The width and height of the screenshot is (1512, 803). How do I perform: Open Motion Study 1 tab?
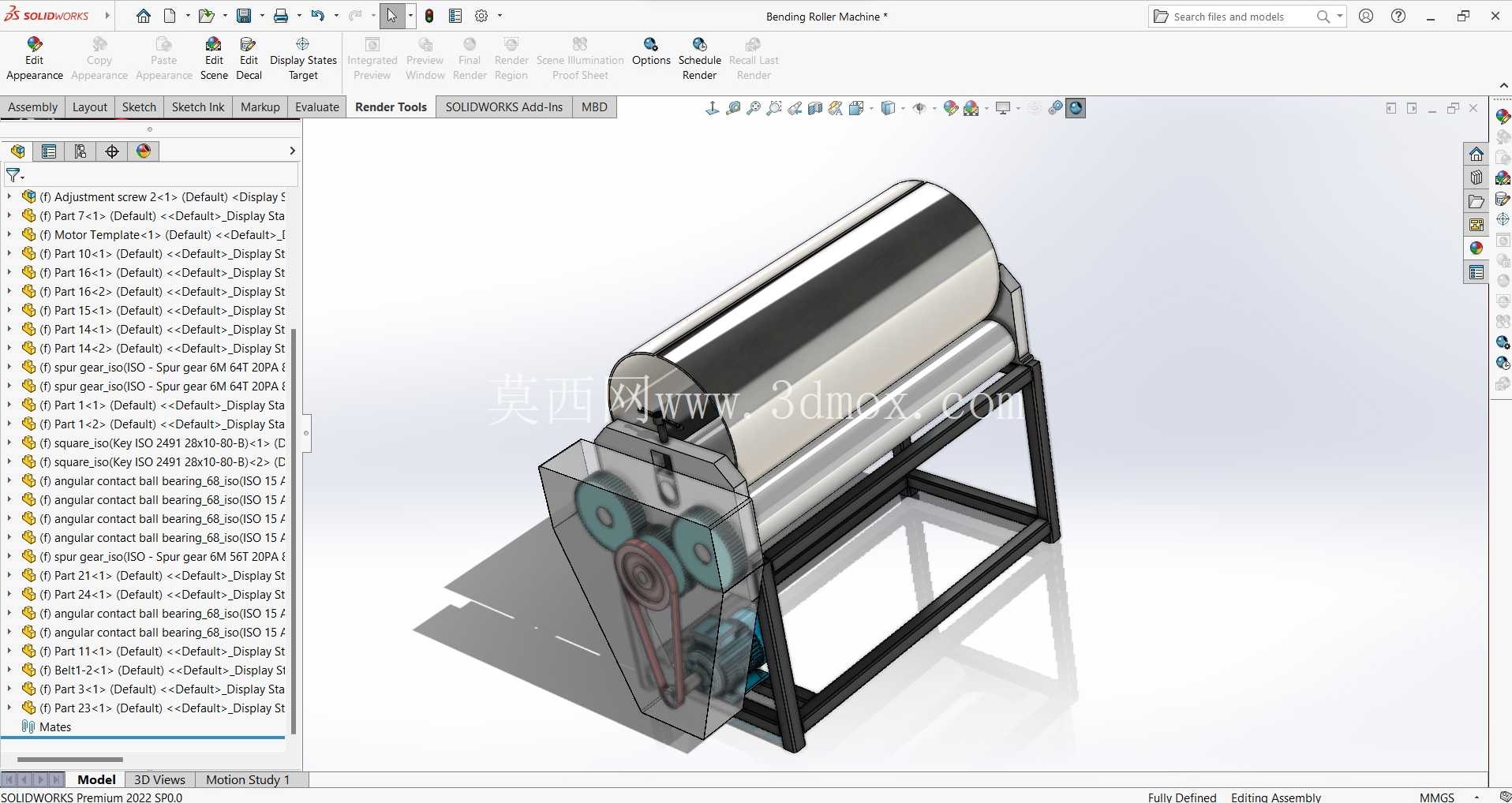(247, 779)
